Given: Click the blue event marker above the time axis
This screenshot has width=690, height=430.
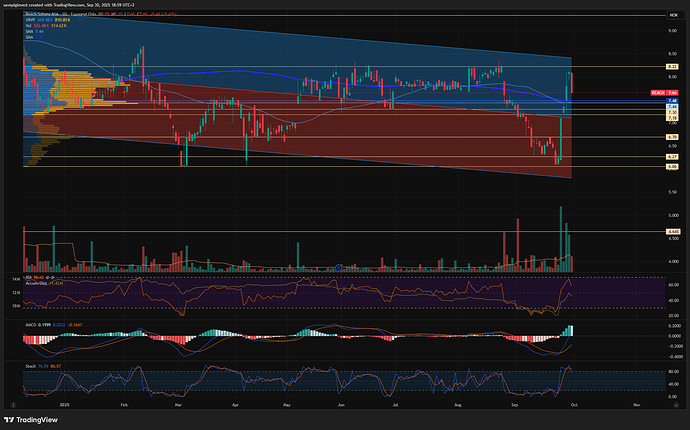Looking at the screenshot, I should (339, 267).
